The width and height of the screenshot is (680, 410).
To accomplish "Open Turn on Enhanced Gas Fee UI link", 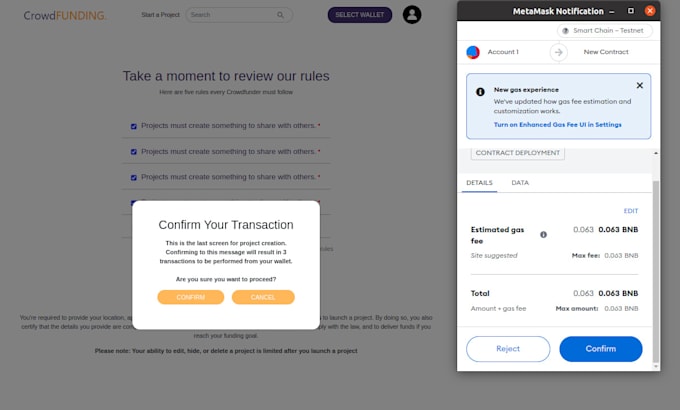I will (557, 125).
